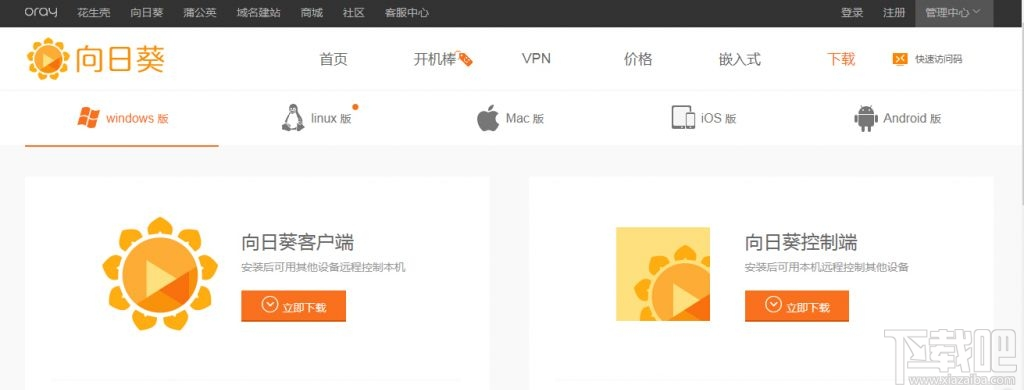
Task: Switch to iOS 版 tab
Action: pyautogui.click(x=718, y=119)
